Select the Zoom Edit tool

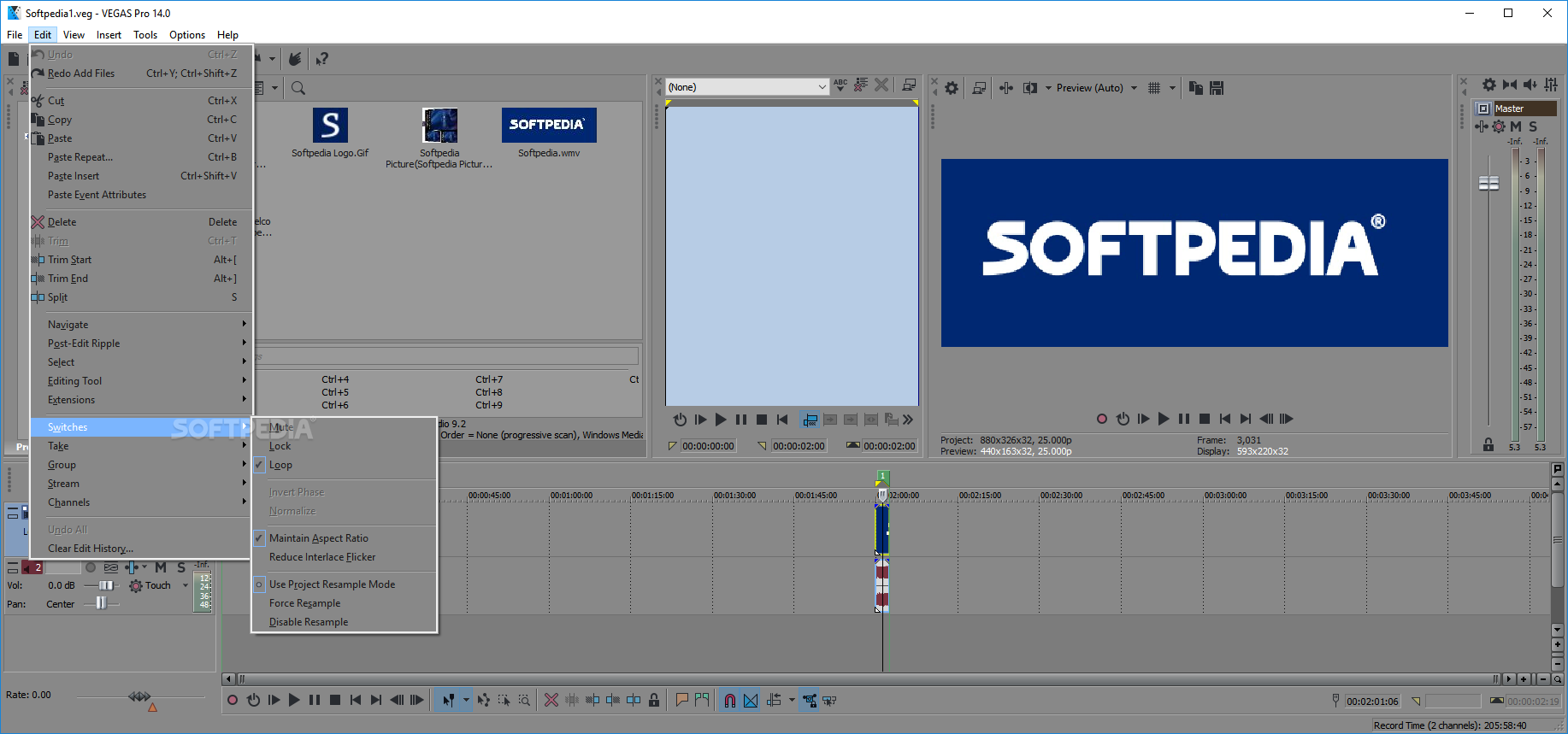(524, 701)
